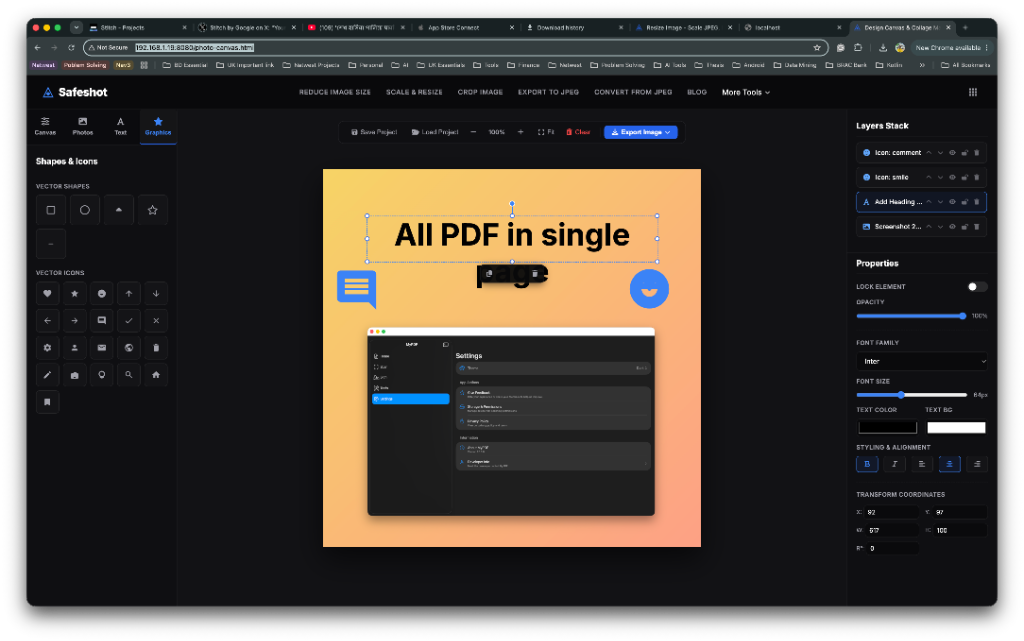Insert the filled star vector icon

[x=74, y=294]
